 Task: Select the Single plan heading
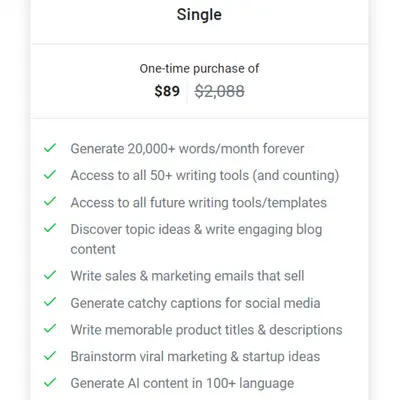pyautogui.click(x=199, y=15)
